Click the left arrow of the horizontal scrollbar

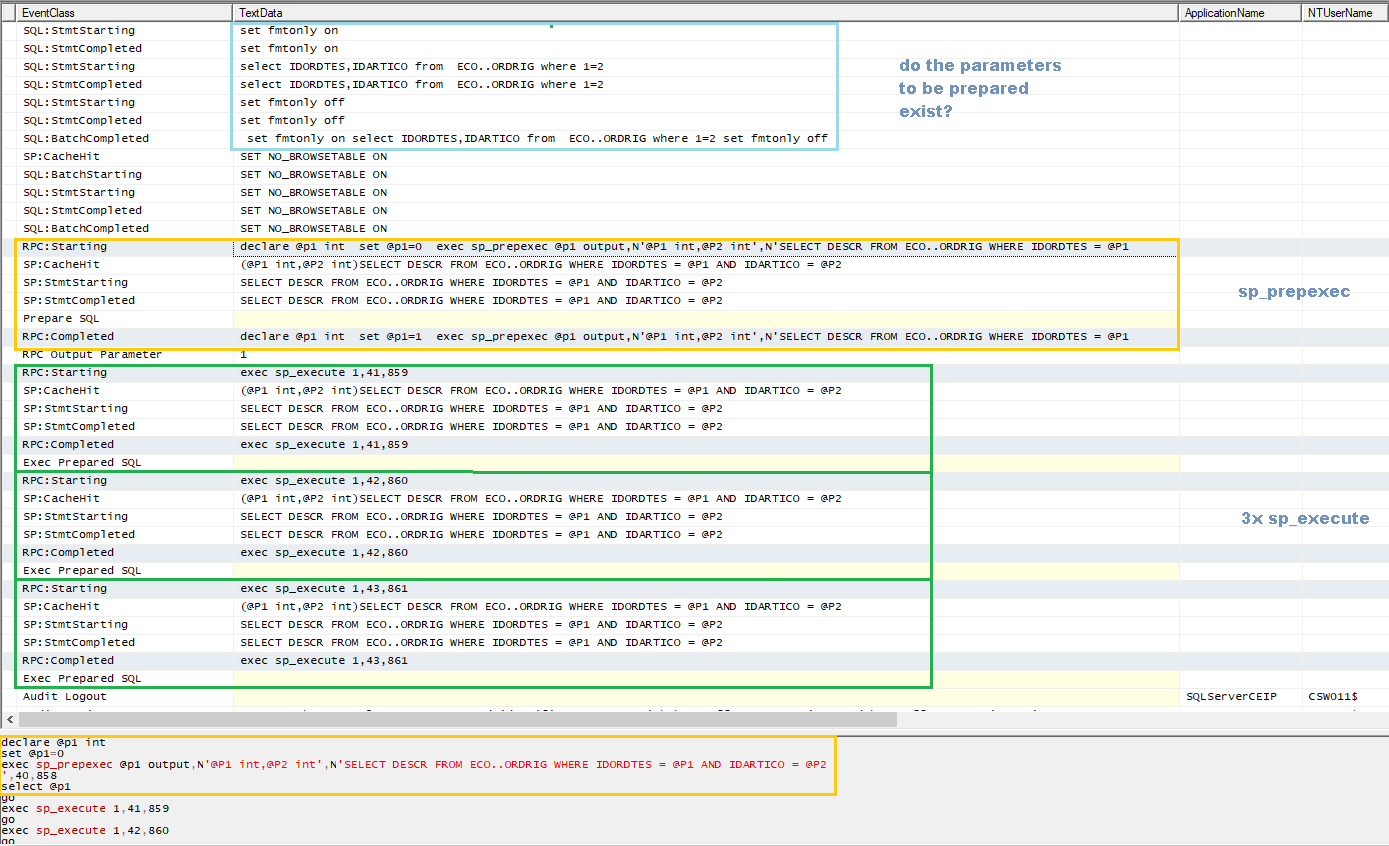8,719
